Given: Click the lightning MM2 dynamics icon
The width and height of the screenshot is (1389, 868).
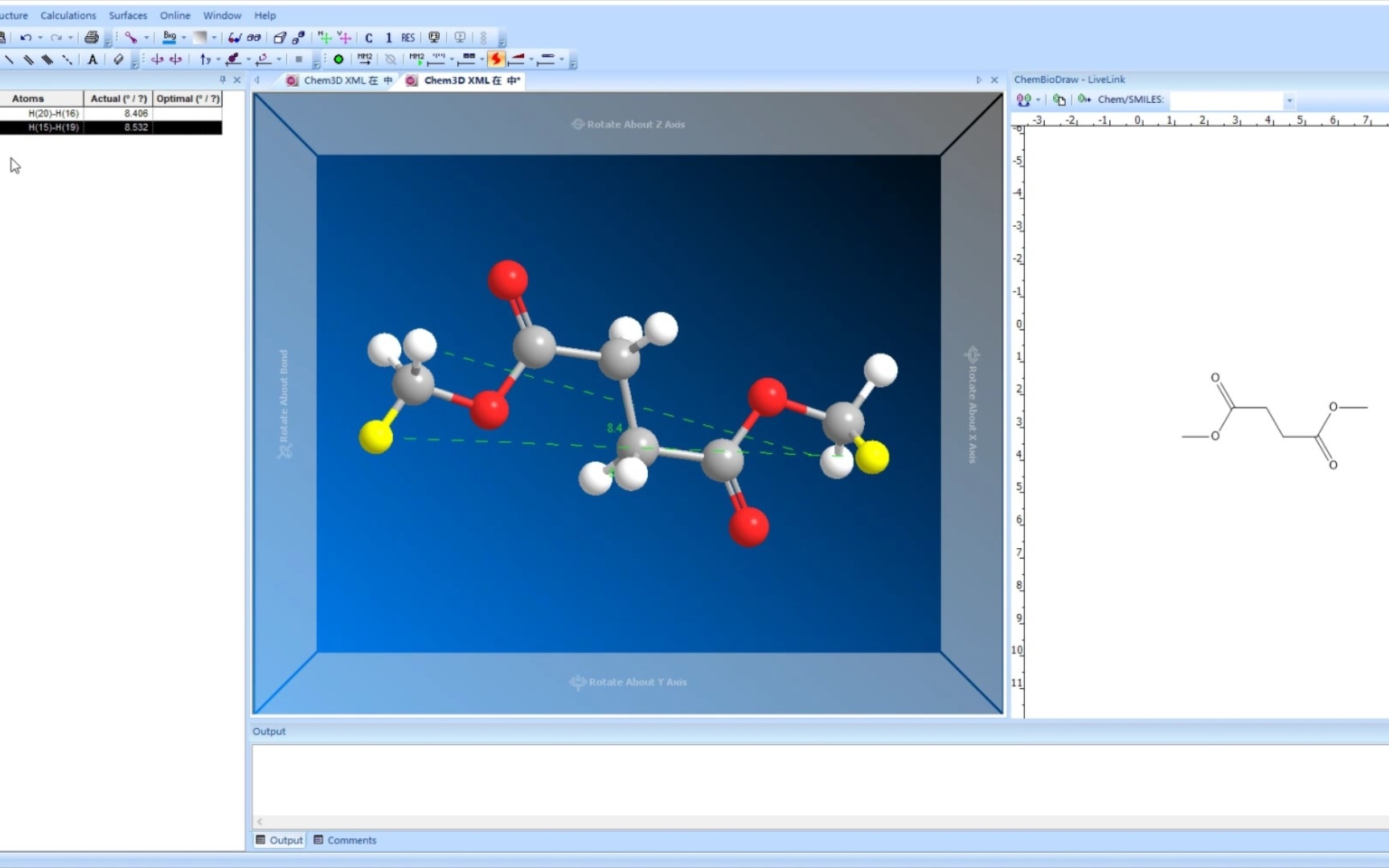Looking at the screenshot, I should pyautogui.click(x=496, y=59).
